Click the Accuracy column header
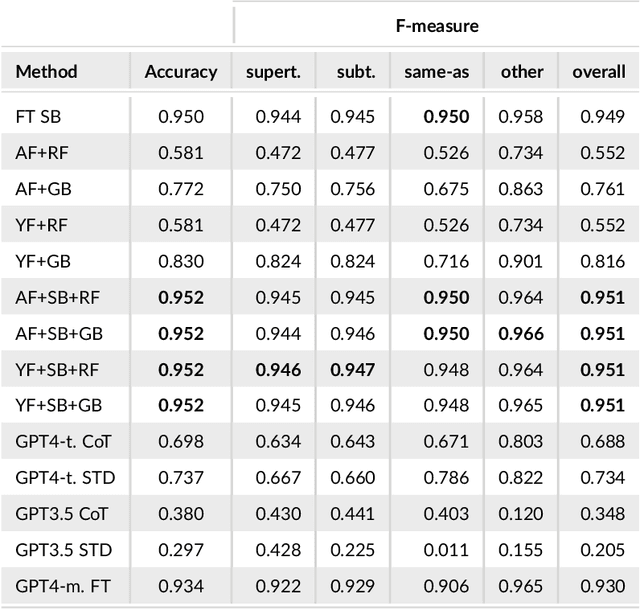 click(181, 72)
